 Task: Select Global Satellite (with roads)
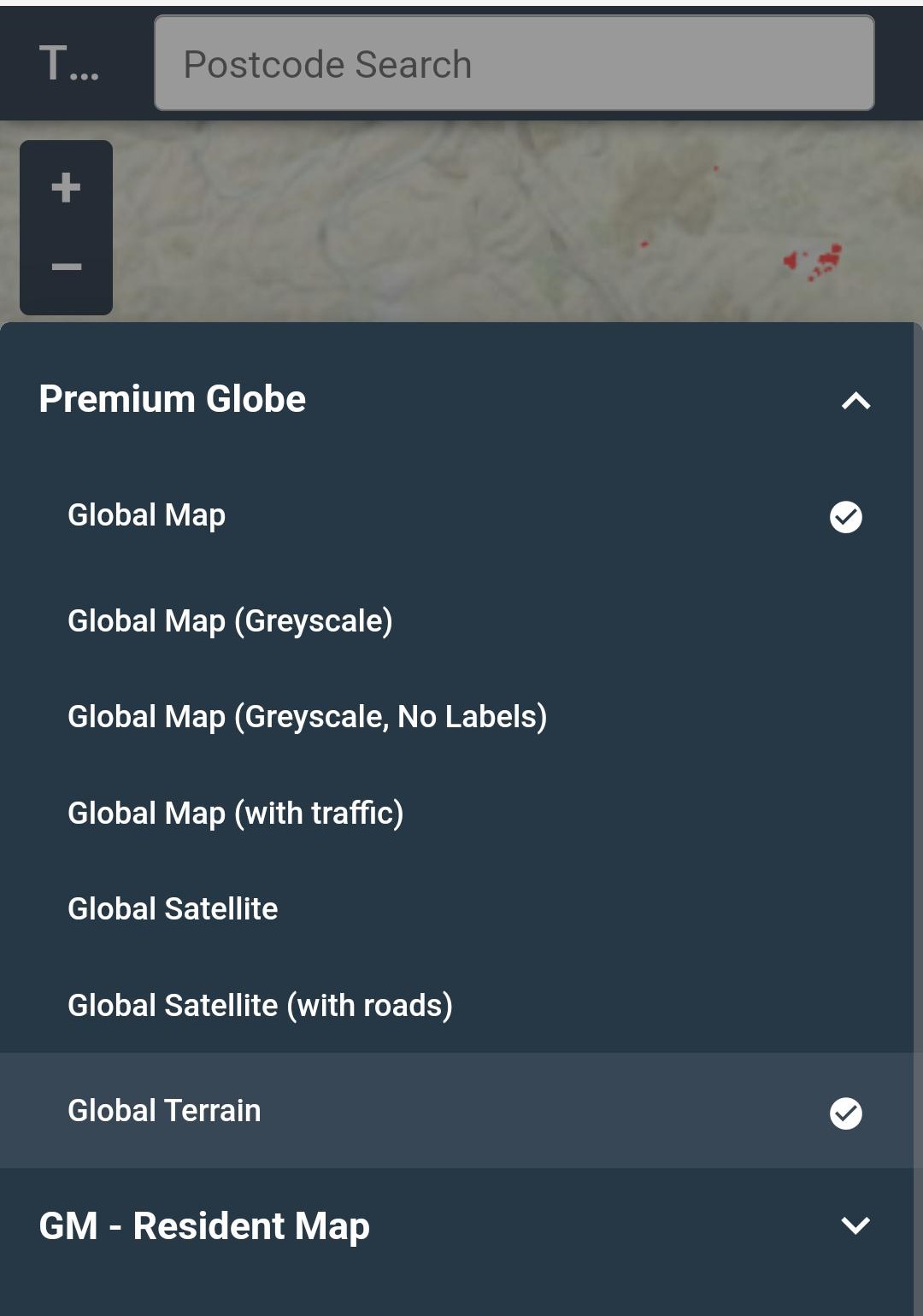tap(456, 1005)
